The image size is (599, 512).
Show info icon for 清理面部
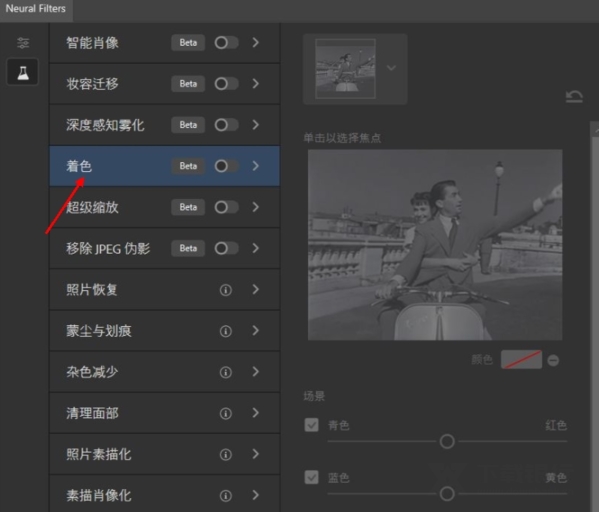(226, 413)
